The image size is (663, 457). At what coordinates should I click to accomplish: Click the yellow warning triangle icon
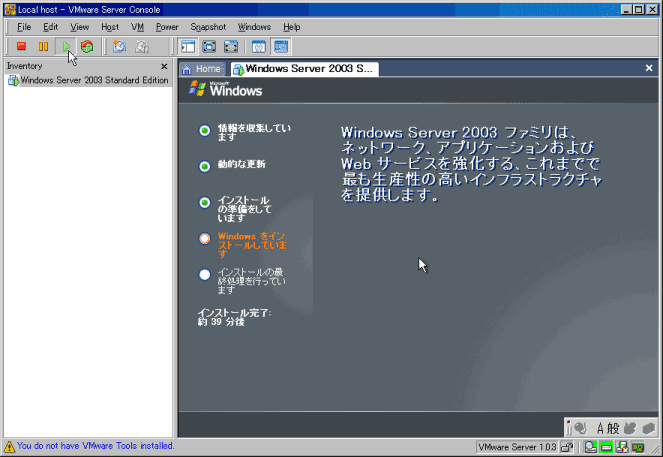[9, 446]
